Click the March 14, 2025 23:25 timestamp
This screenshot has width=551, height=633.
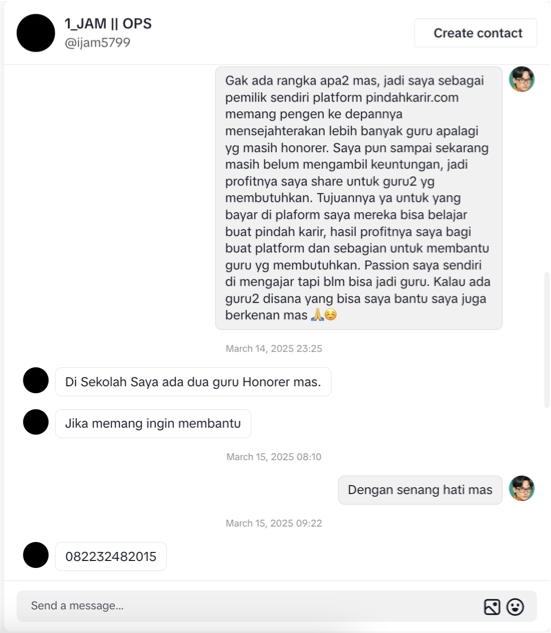[x=274, y=348]
